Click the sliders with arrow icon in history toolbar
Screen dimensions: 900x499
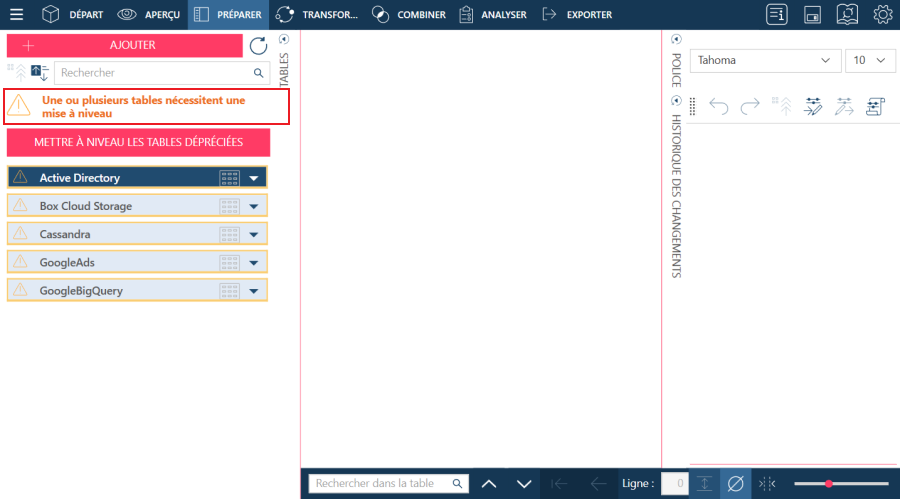click(844, 106)
